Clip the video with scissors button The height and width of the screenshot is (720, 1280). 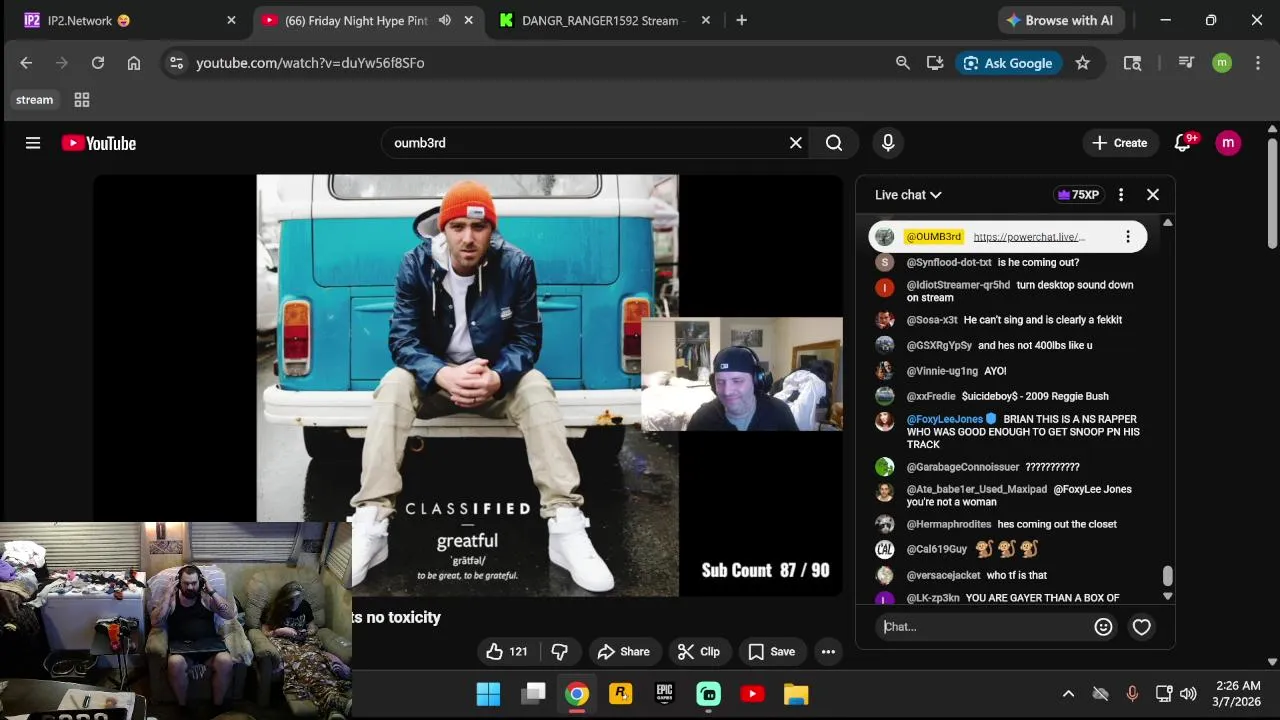point(698,652)
